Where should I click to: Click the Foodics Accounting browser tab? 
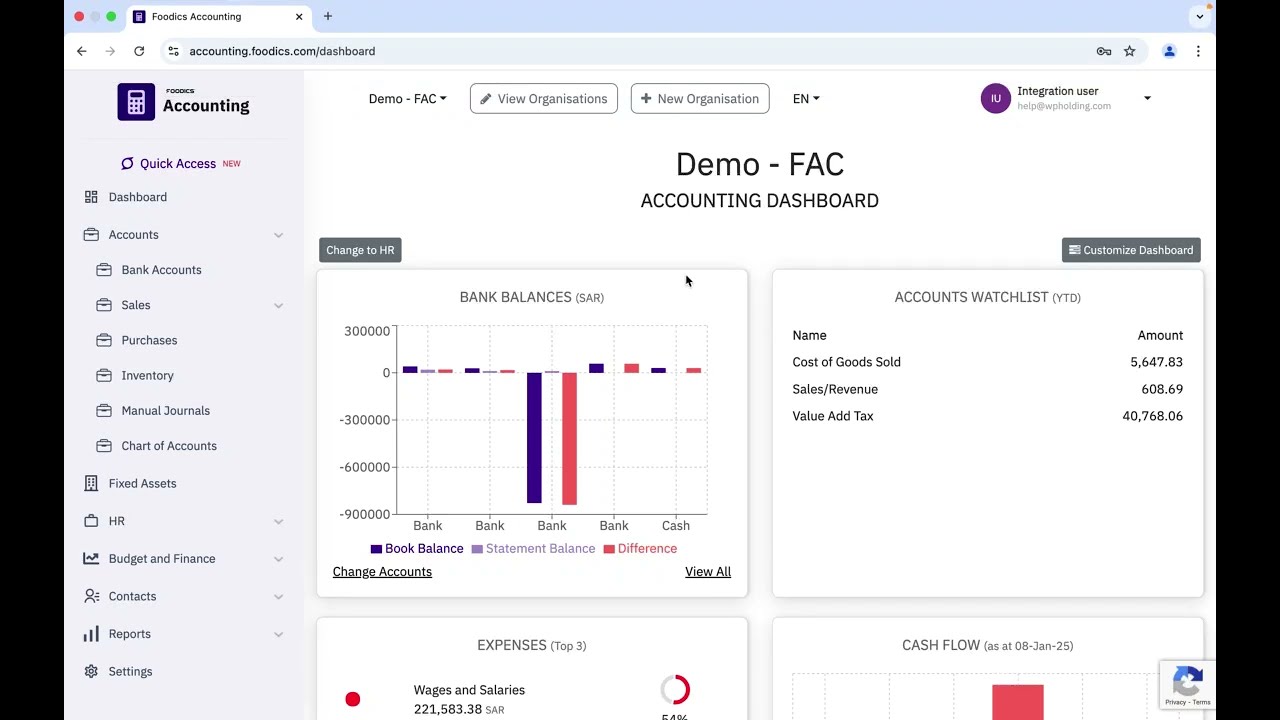218,16
